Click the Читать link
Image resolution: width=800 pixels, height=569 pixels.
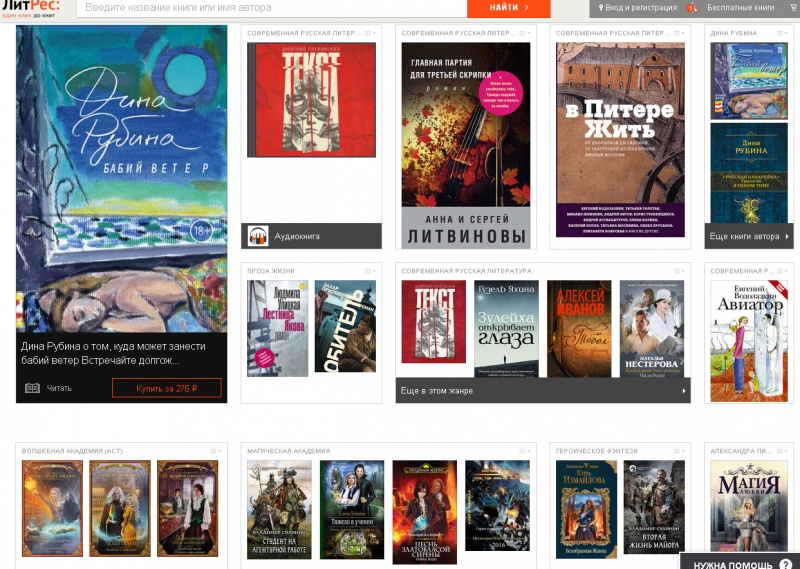click(x=59, y=388)
